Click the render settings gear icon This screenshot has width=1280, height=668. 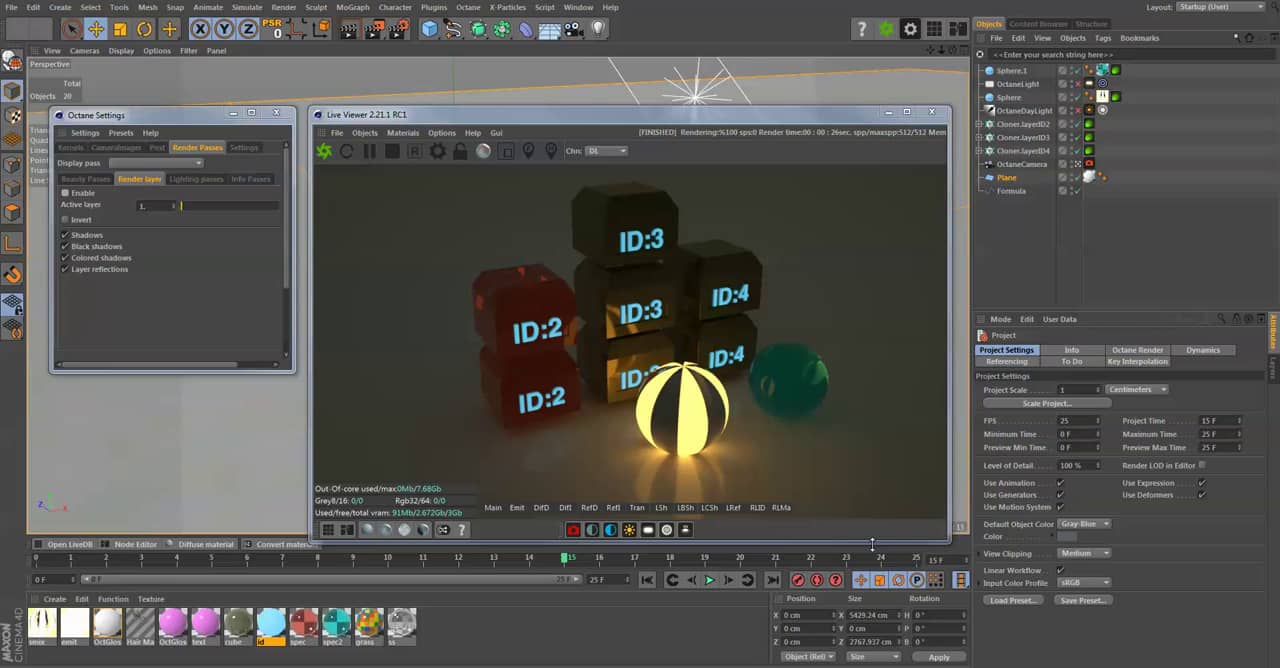910,29
